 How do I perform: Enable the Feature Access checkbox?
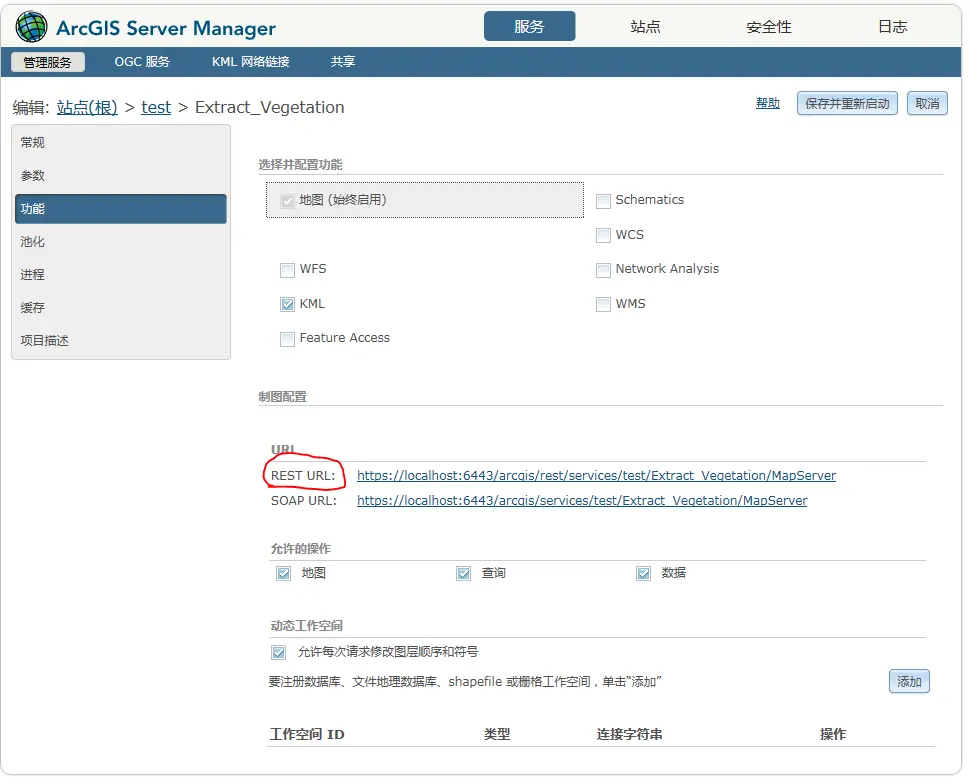tap(287, 339)
